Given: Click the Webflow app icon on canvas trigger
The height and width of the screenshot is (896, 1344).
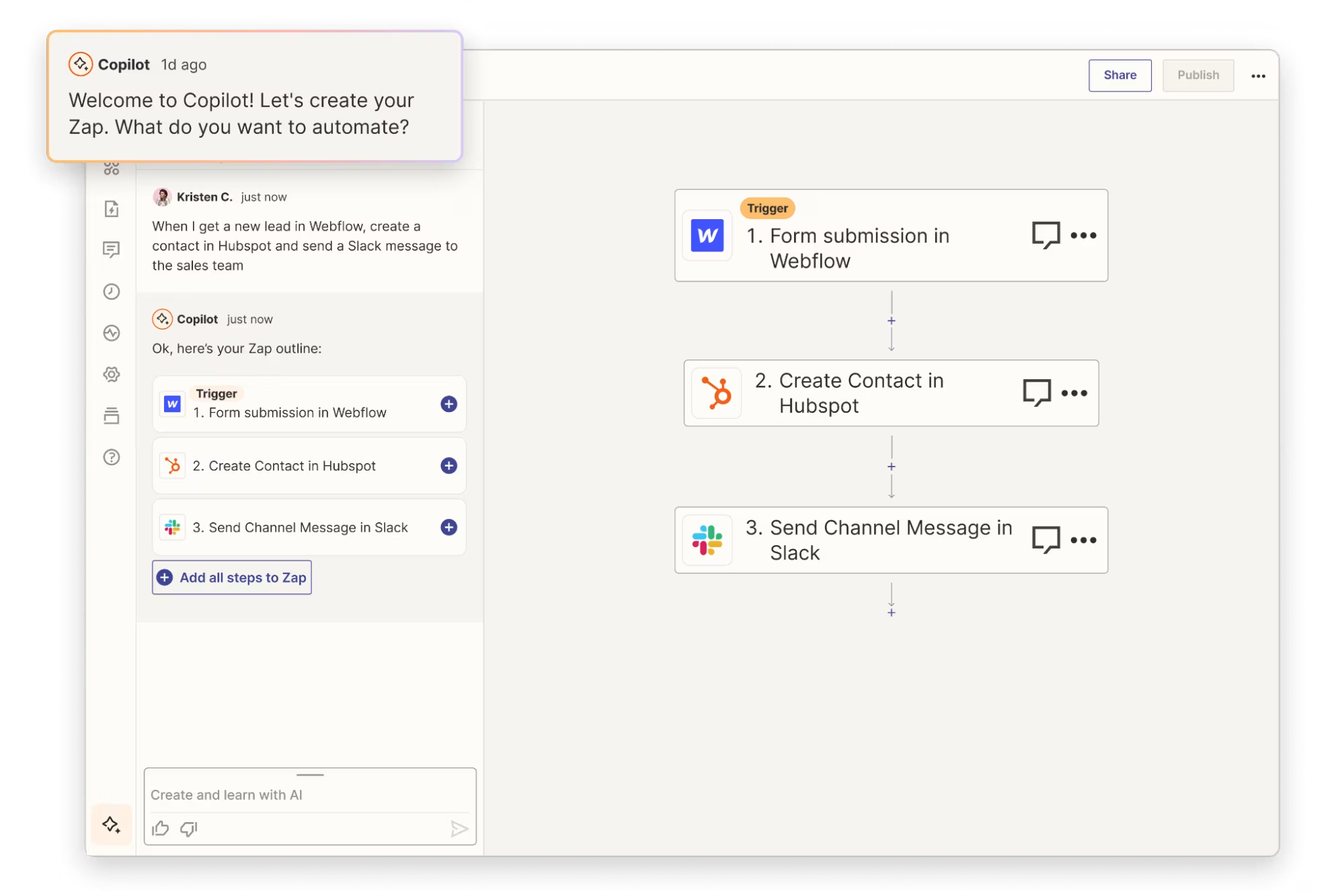Looking at the screenshot, I should [x=707, y=235].
